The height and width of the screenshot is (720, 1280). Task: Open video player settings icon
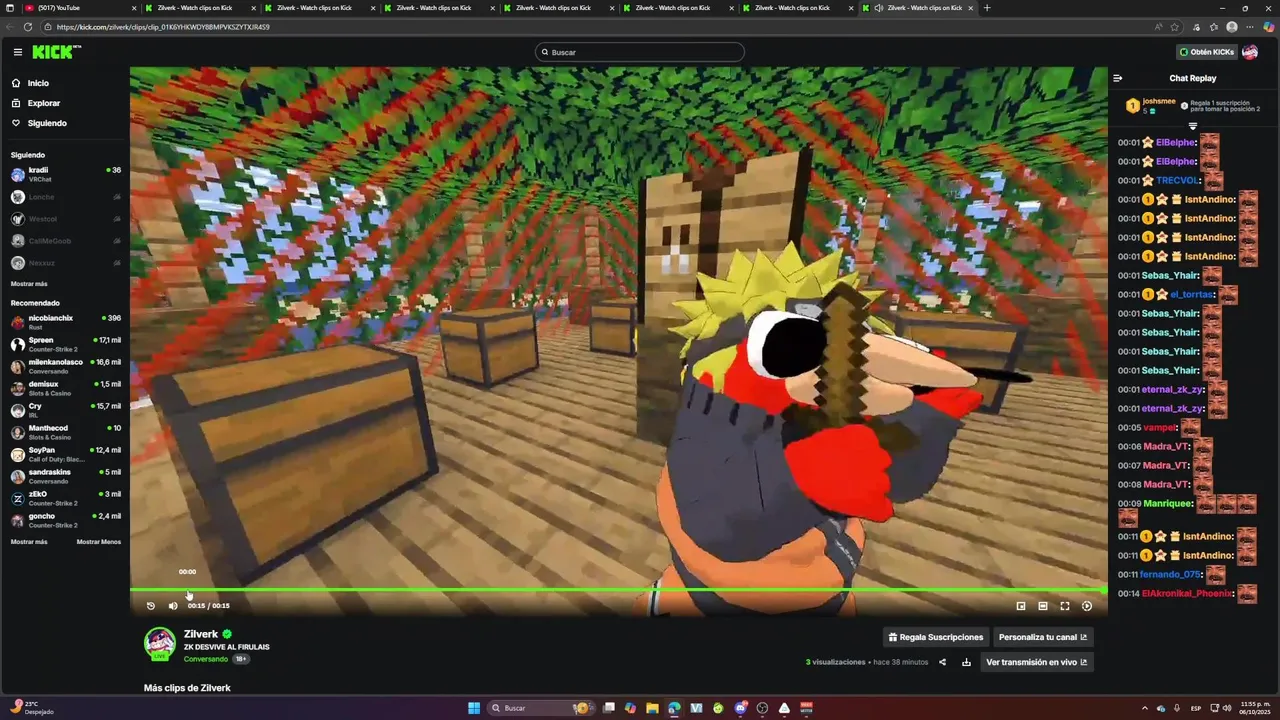(x=1087, y=606)
